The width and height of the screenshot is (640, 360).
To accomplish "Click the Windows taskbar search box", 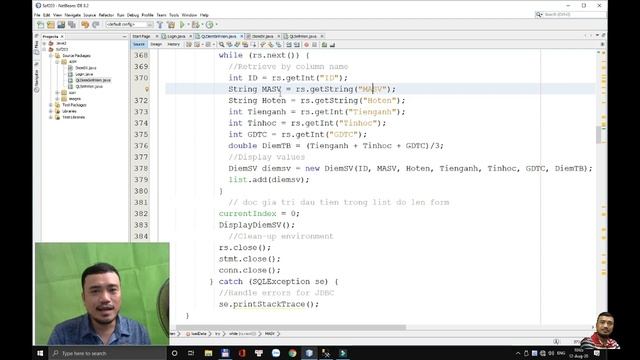I will coord(107,353).
